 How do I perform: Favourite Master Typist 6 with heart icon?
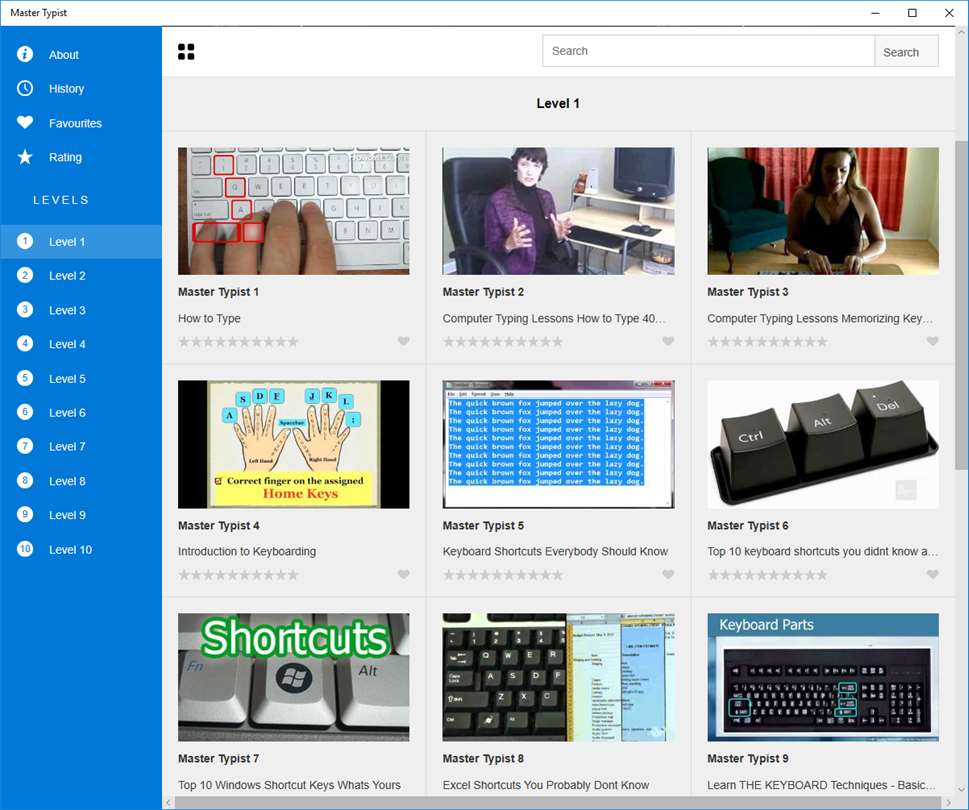click(x=933, y=575)
